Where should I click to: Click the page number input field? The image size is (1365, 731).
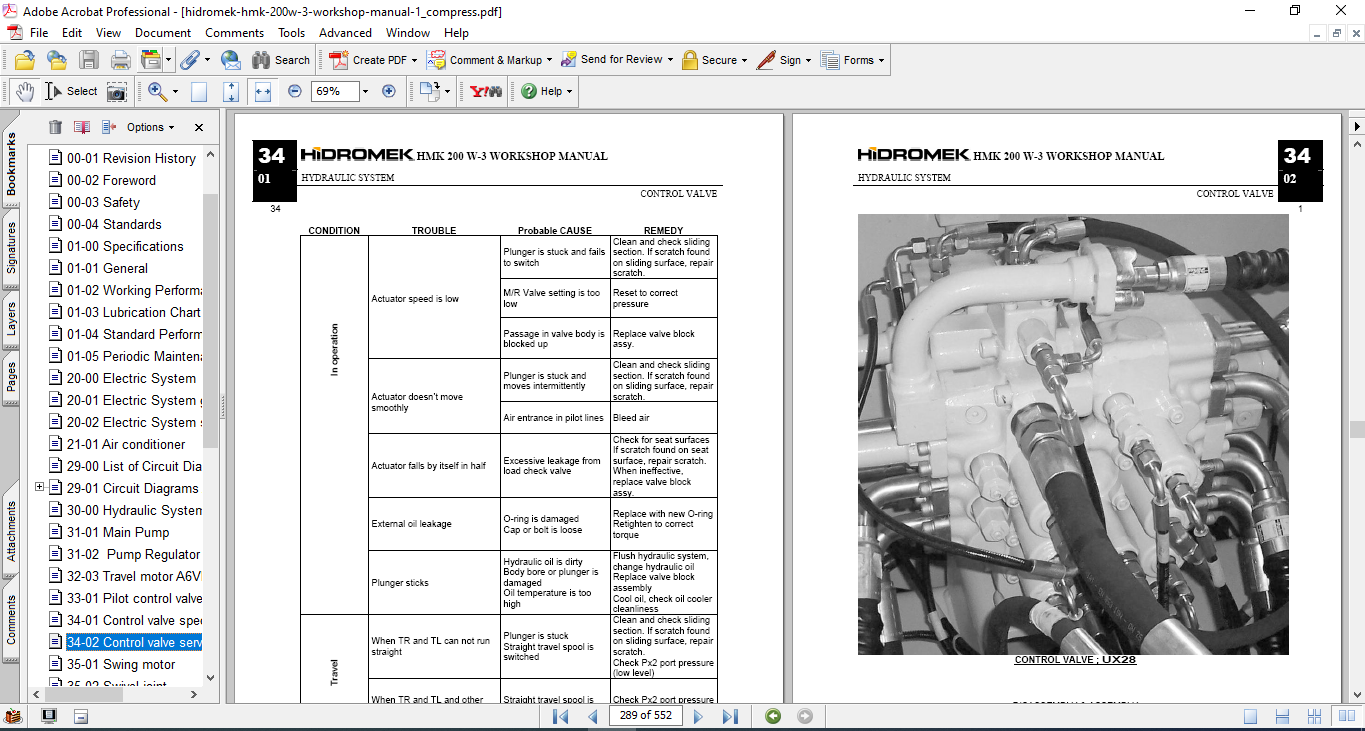click(x=646, y=716)
